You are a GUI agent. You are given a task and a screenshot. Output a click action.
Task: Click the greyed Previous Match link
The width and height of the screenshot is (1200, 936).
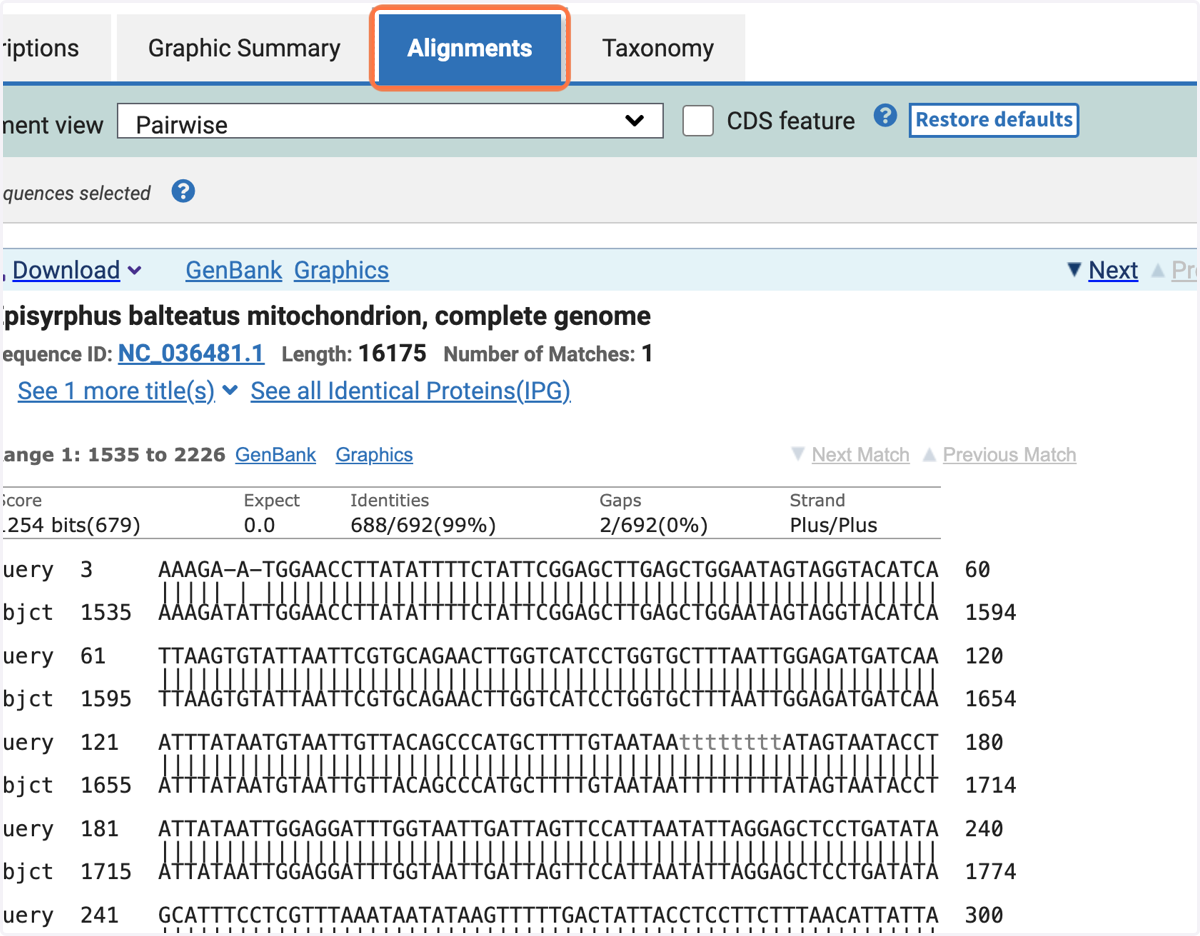[x=1009, y=455]
